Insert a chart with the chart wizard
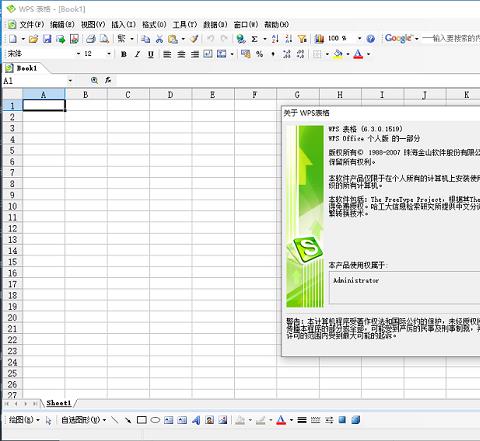Viewport: 480px width, 441px height. [x=319, y=39]
